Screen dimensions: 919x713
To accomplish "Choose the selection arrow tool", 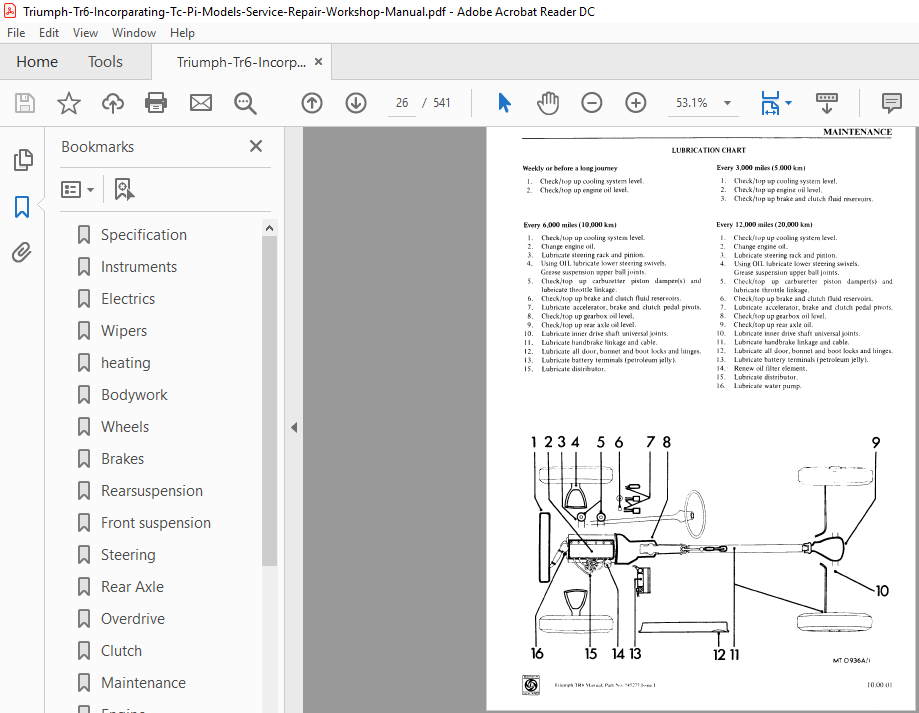I will (x=504, y=103).
